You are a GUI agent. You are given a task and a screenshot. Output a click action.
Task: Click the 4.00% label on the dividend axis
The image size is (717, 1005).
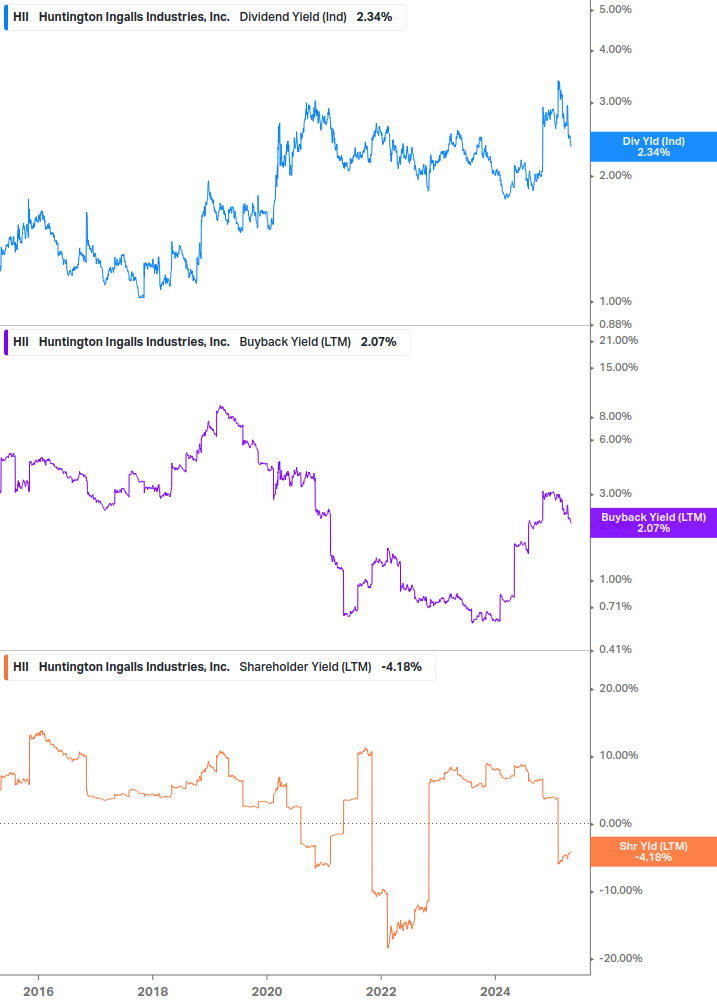(615, 49)
